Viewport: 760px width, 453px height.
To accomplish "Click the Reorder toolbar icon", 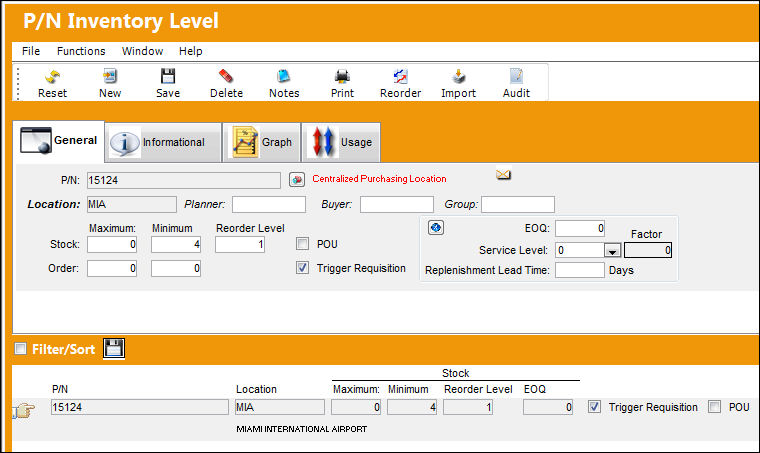I will point(400,77).
